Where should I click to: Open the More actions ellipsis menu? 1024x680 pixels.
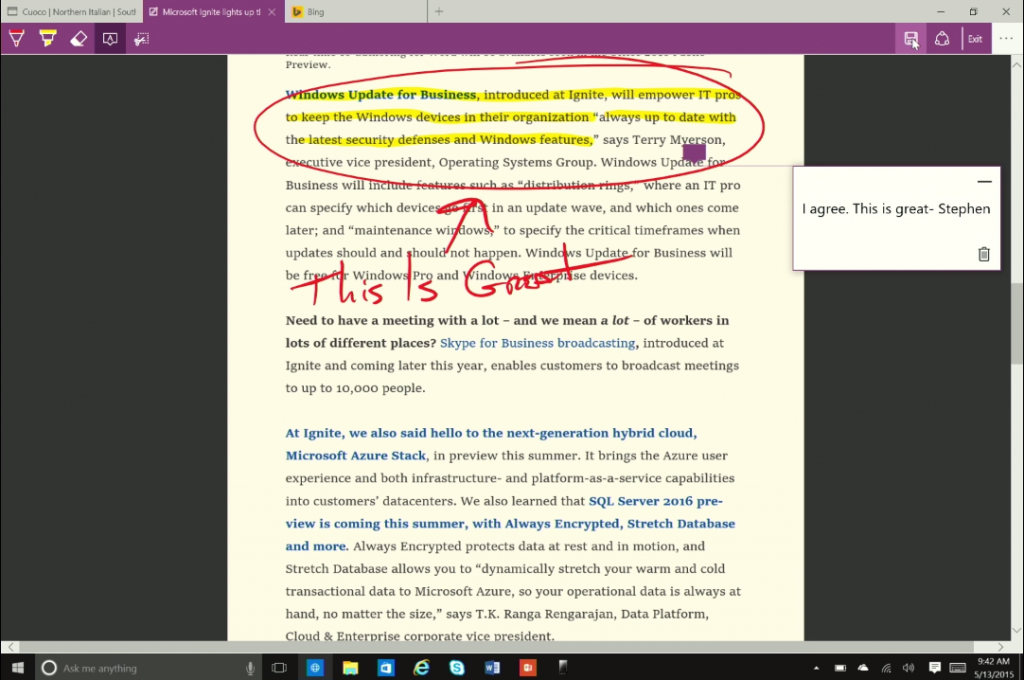pos(1006,39)
